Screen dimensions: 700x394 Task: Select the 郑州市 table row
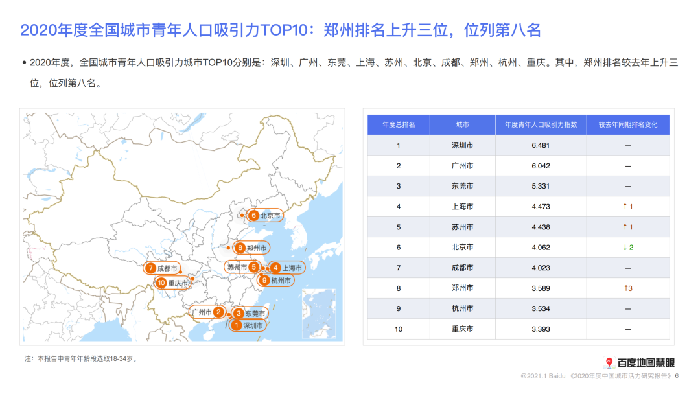pyautogui.click(x=518, y=288)
